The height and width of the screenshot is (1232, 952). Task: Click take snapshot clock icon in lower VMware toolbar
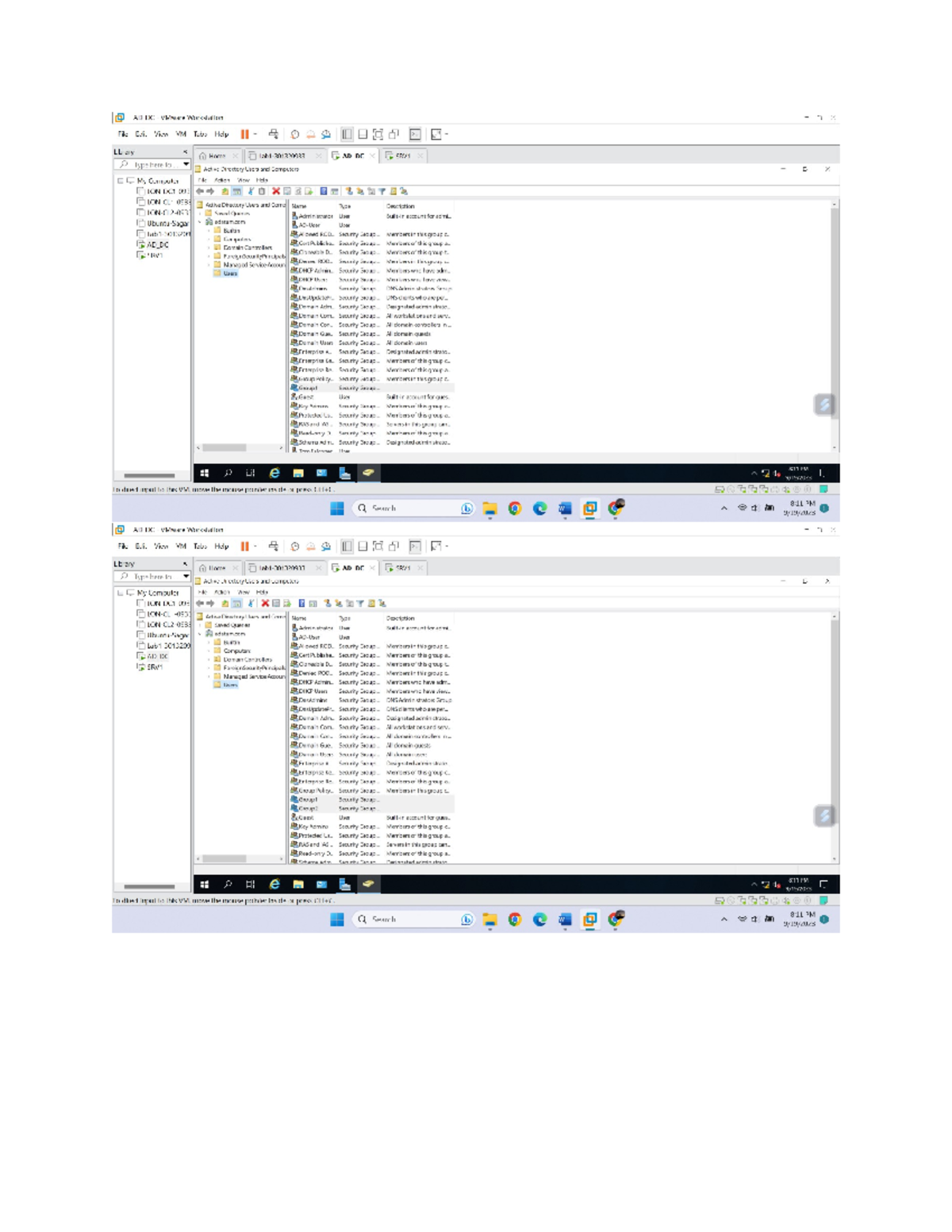point(295,547)
